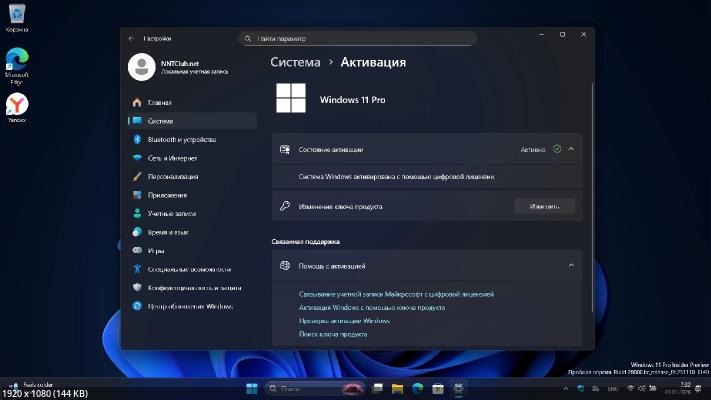
Task: Click the back arrow in Settings
Action: coord(132,38)
